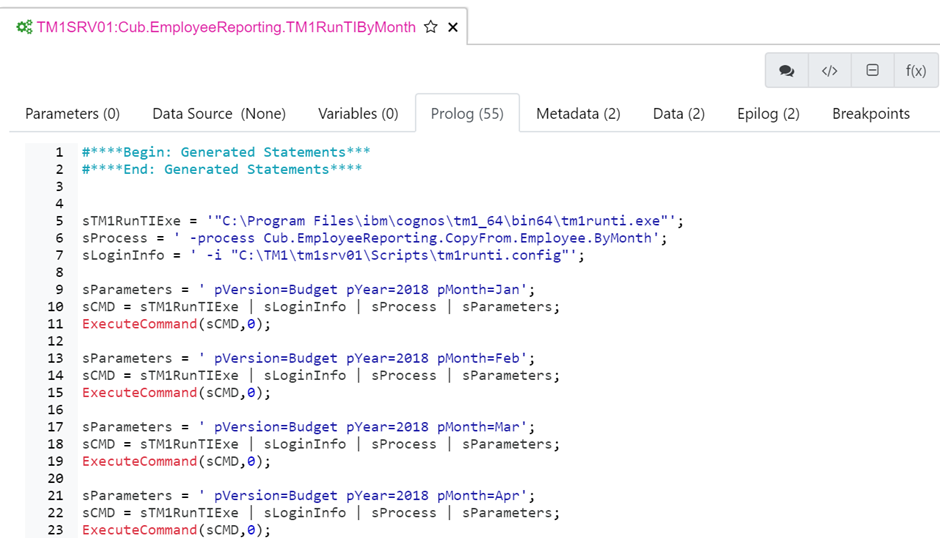Favorite the process with the star icon

(x=431, y=27)
